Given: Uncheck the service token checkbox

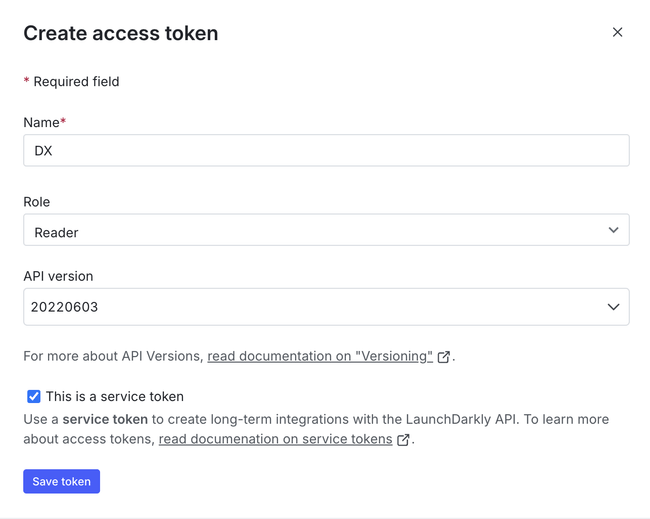Looking at the screenshot, I should [34, 396].
